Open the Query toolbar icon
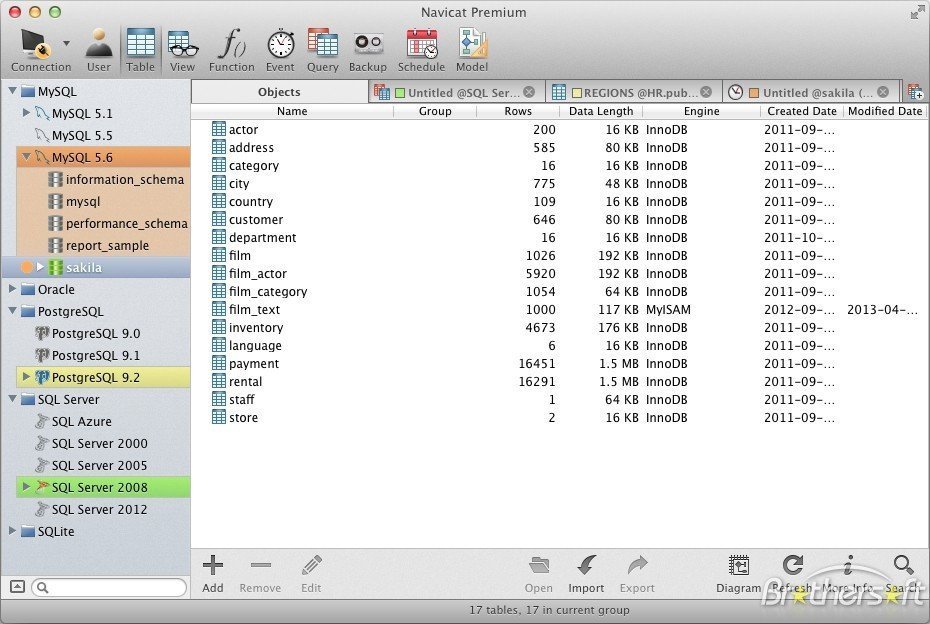The width and height of the screenshot is (930, 624). pos(322,45)
